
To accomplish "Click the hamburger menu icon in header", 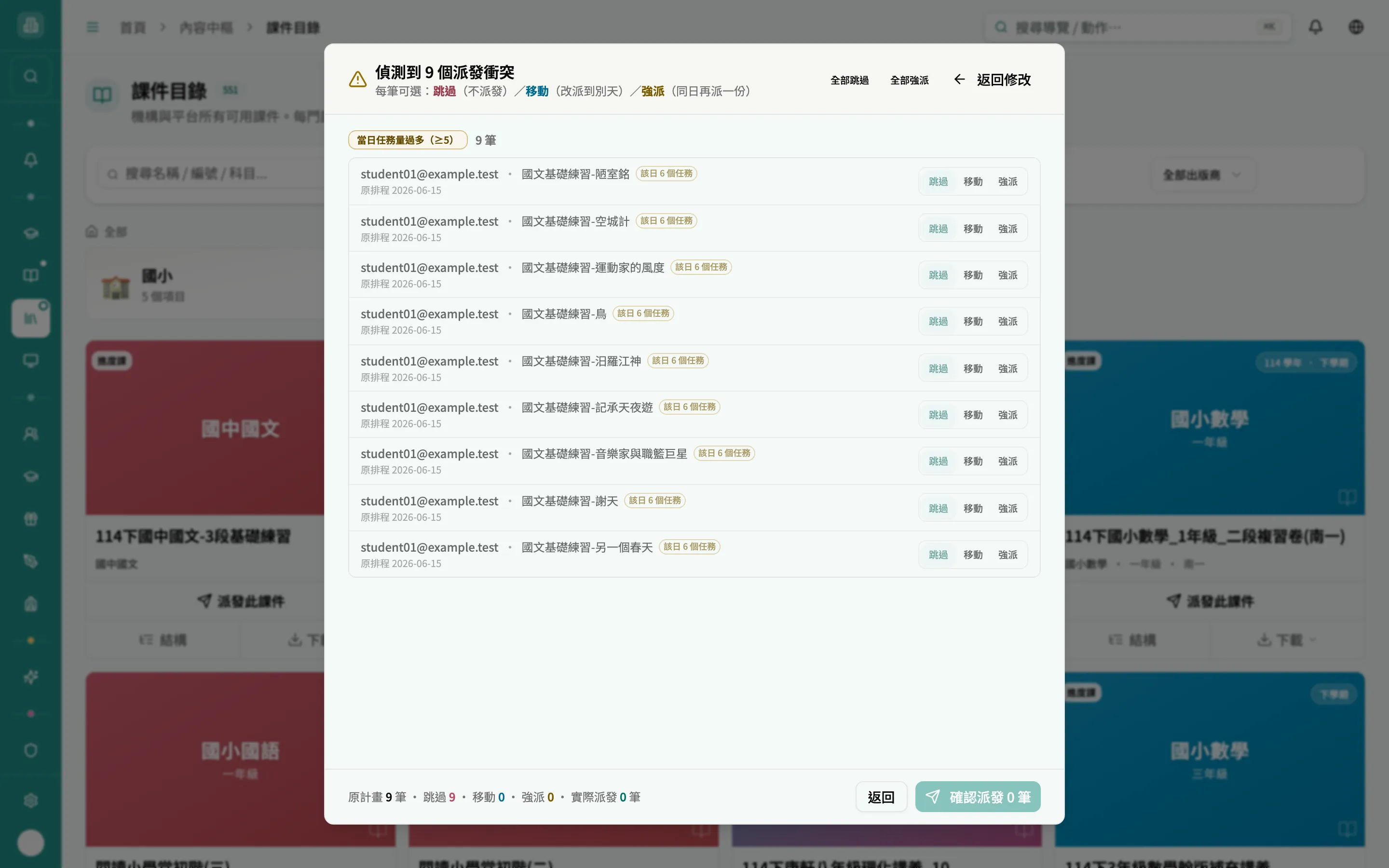I will [93, 27].
